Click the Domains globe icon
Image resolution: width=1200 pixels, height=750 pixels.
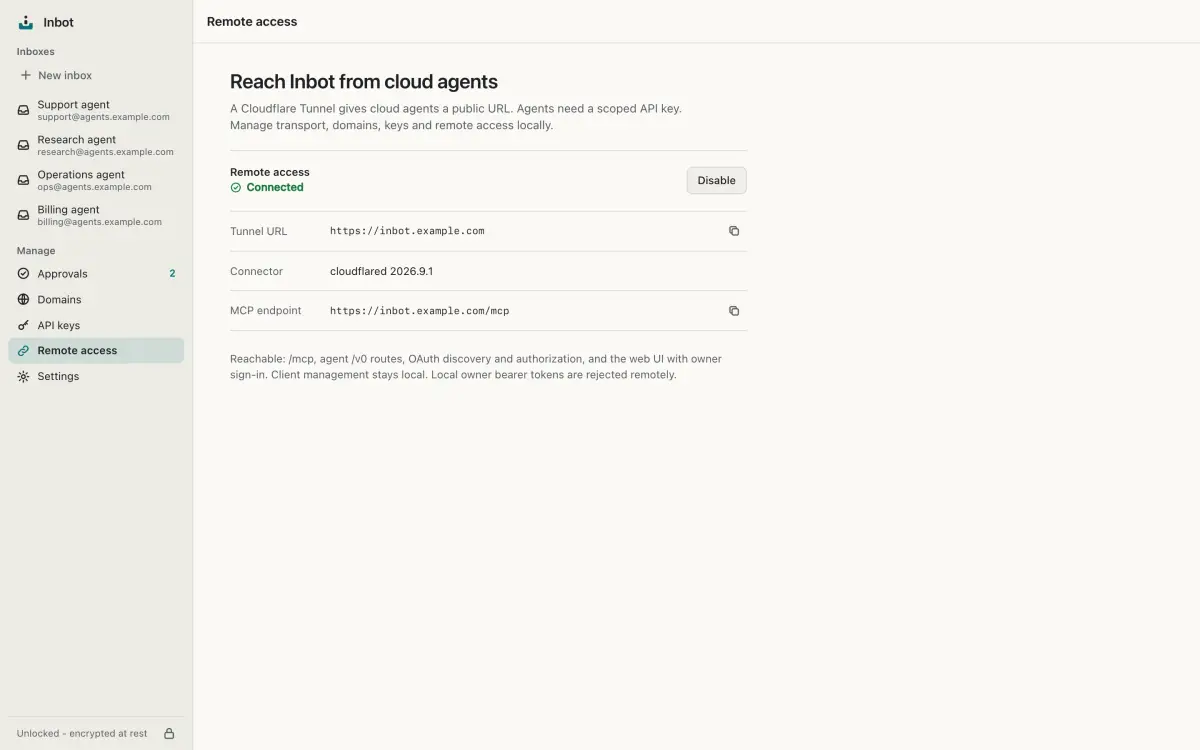[23, 299]
